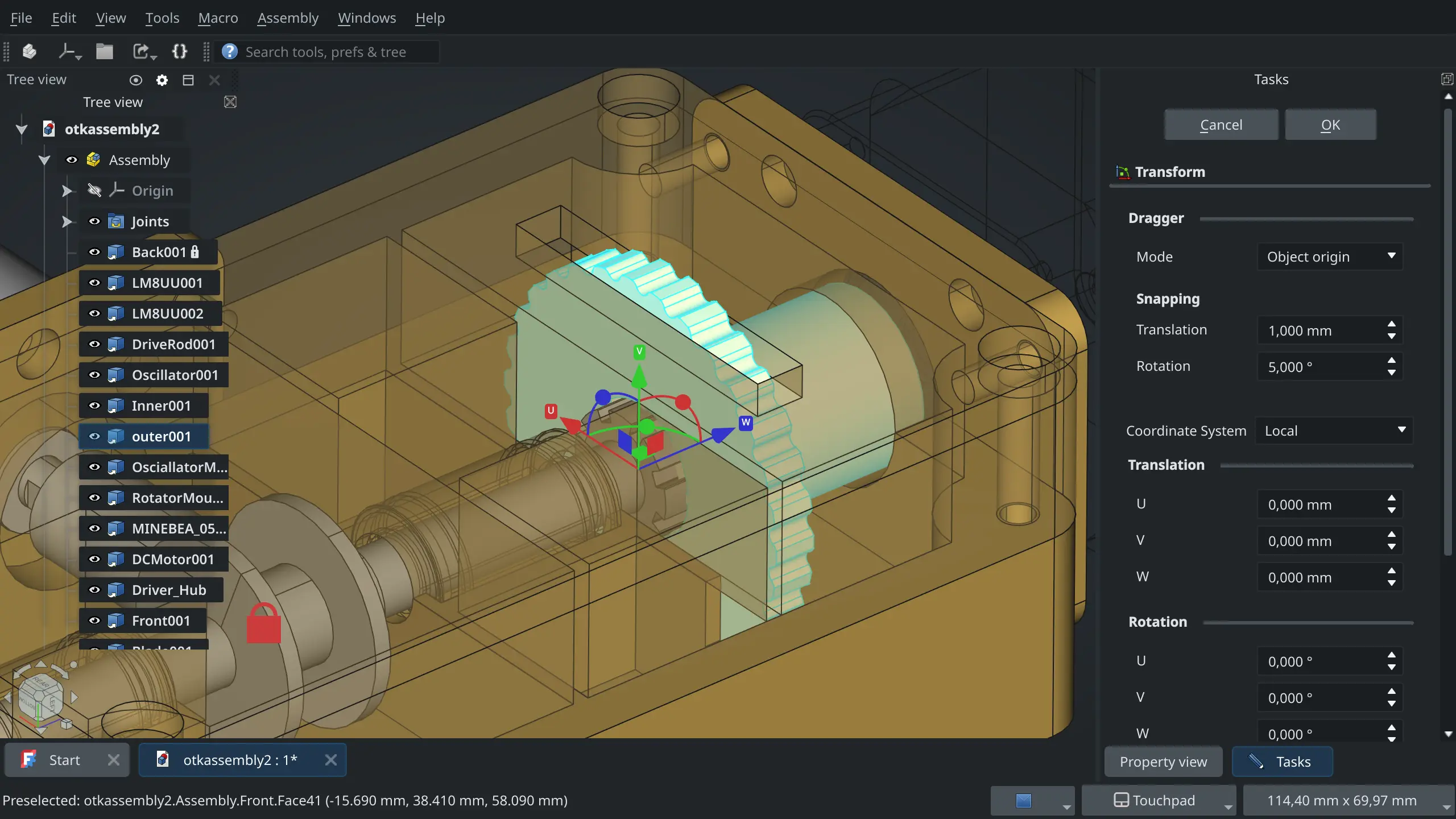
Task: Click the OK button
Action: [x=1330, y=125]
